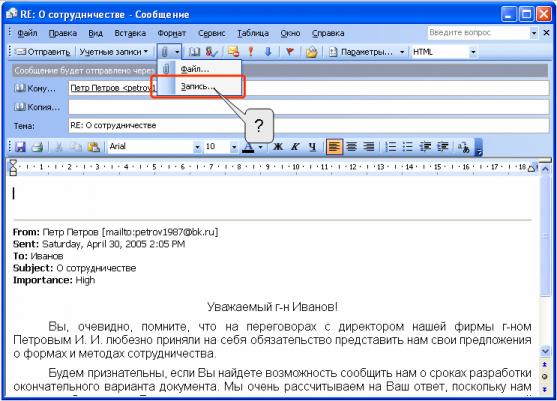Open the Файл menu
The width and height of the screenshot is (557, 401).
[27, 33]
